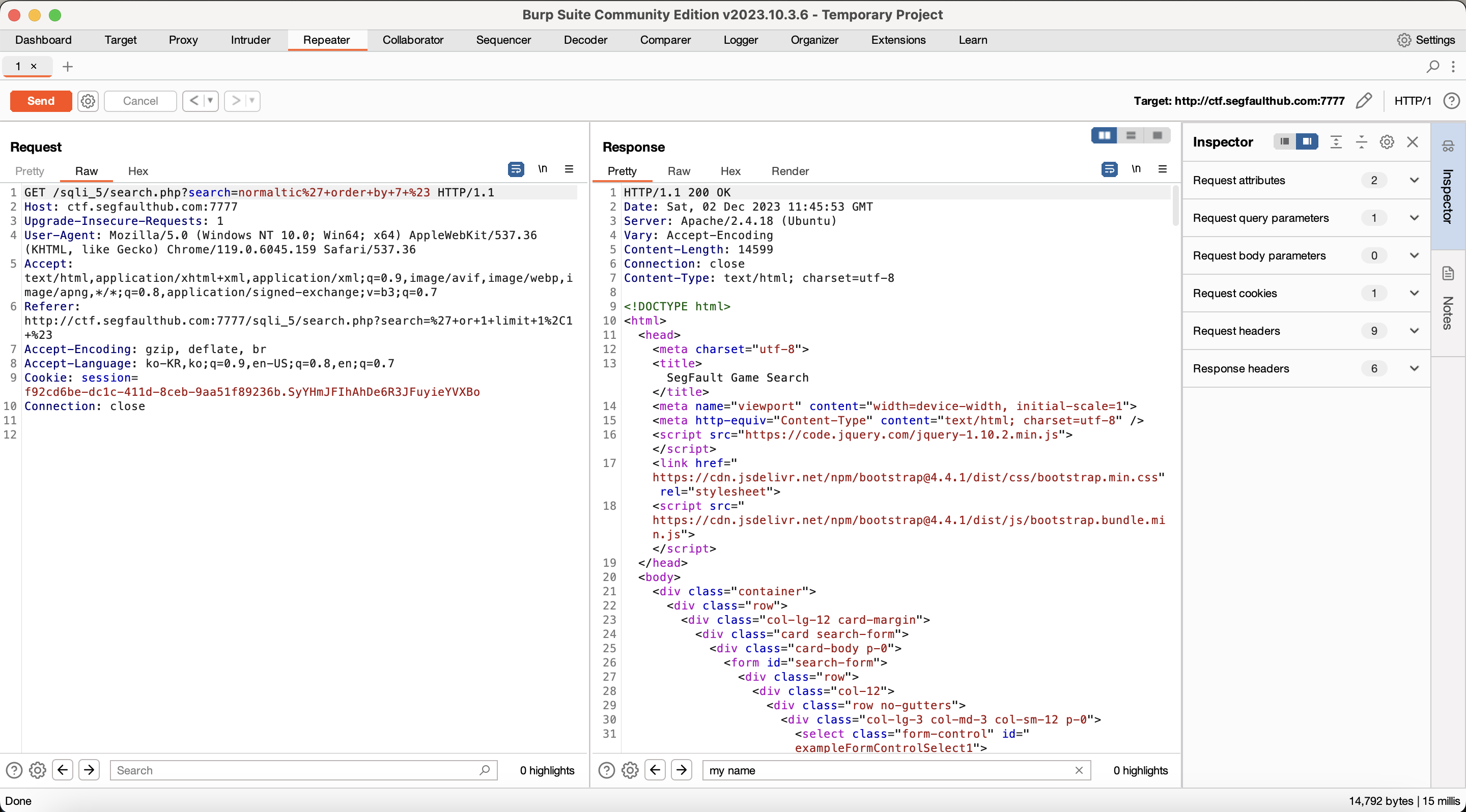Open Repeater send settings gear
The height and width of the screenshot is (812, 1466).
click(88, 101)
